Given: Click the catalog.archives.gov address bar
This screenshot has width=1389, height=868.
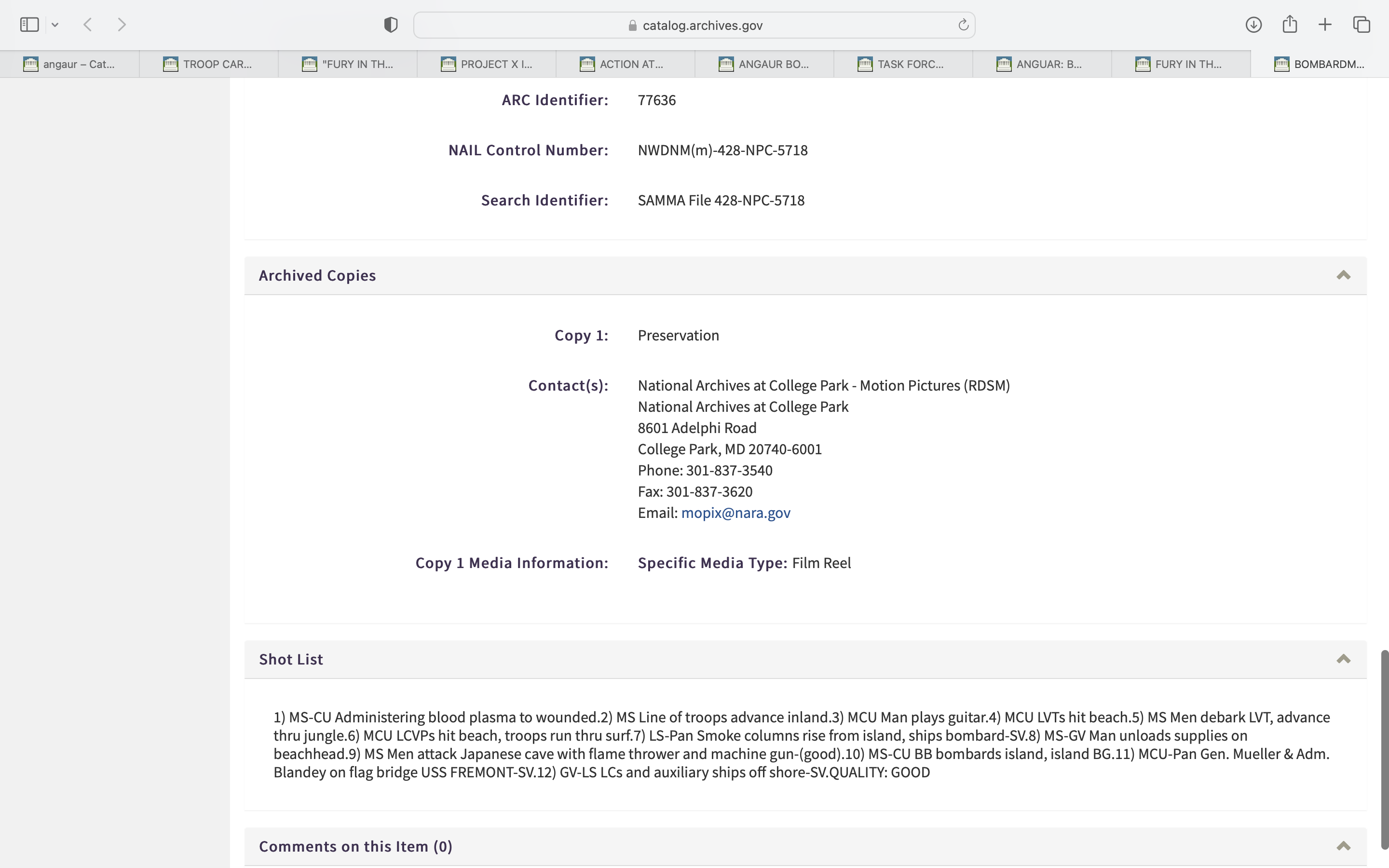Looking at the screenshot, I should [x=694, y=25].
